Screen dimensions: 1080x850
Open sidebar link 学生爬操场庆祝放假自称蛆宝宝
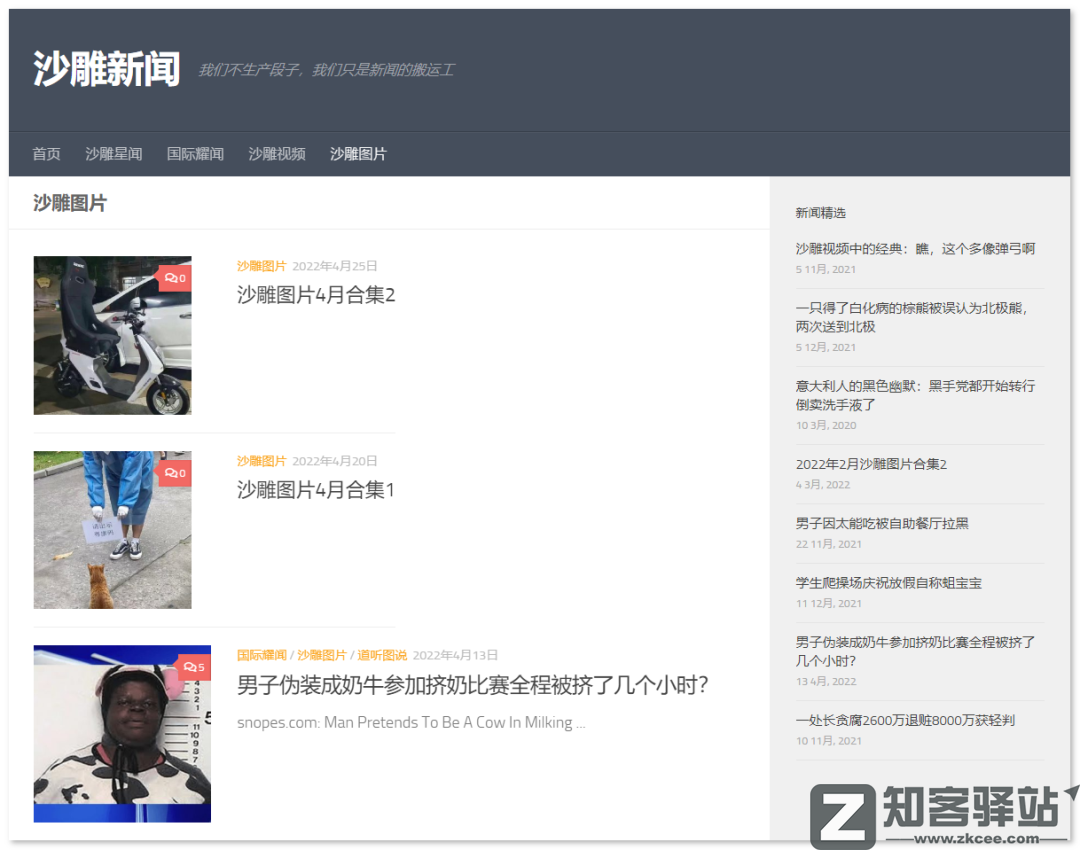887,582
